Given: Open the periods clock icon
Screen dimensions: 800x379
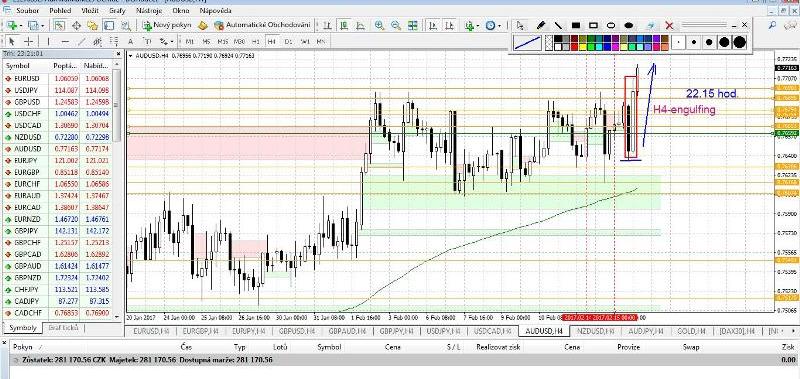Looking at the screenshot, I should [x=490, y=25].
